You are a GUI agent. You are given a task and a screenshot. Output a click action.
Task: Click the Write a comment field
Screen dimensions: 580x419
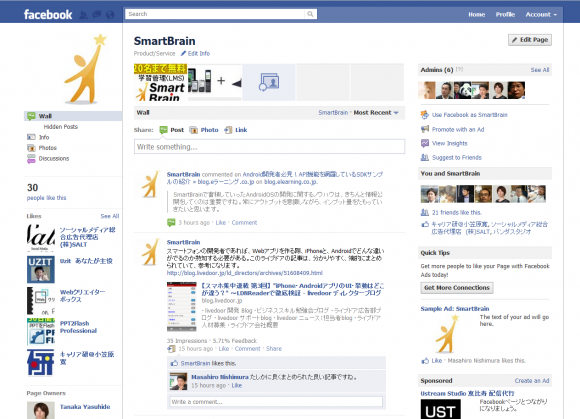276,402
